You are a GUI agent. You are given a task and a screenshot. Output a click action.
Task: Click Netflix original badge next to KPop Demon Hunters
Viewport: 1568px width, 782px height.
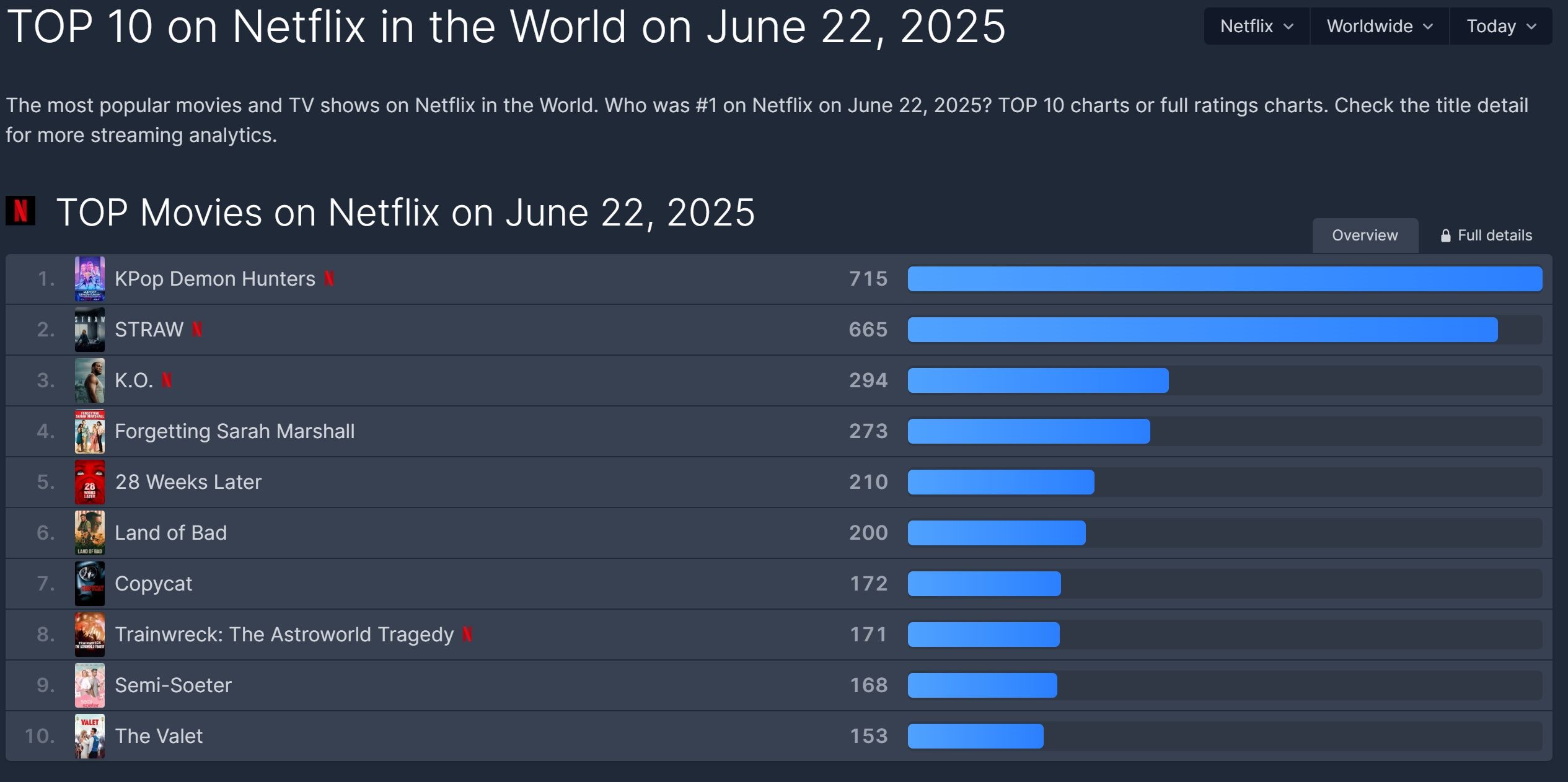pyautogui.click(x=329, y=279)
